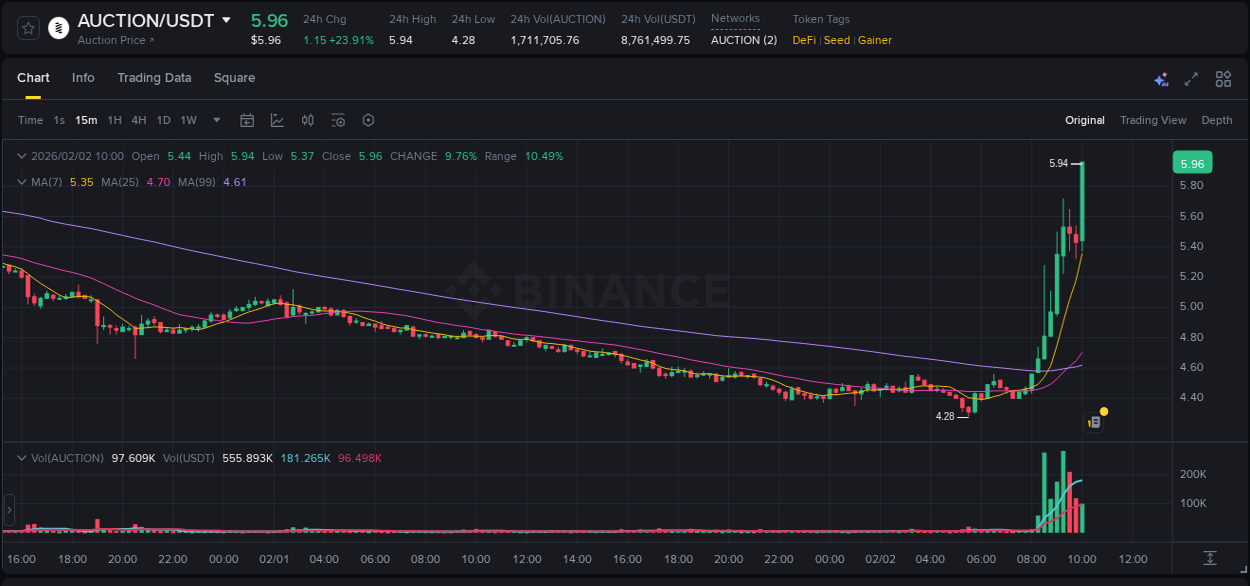Collapse the OHLC info row chevron
Screen dimensions: 1250x586
tap(21, 156)
